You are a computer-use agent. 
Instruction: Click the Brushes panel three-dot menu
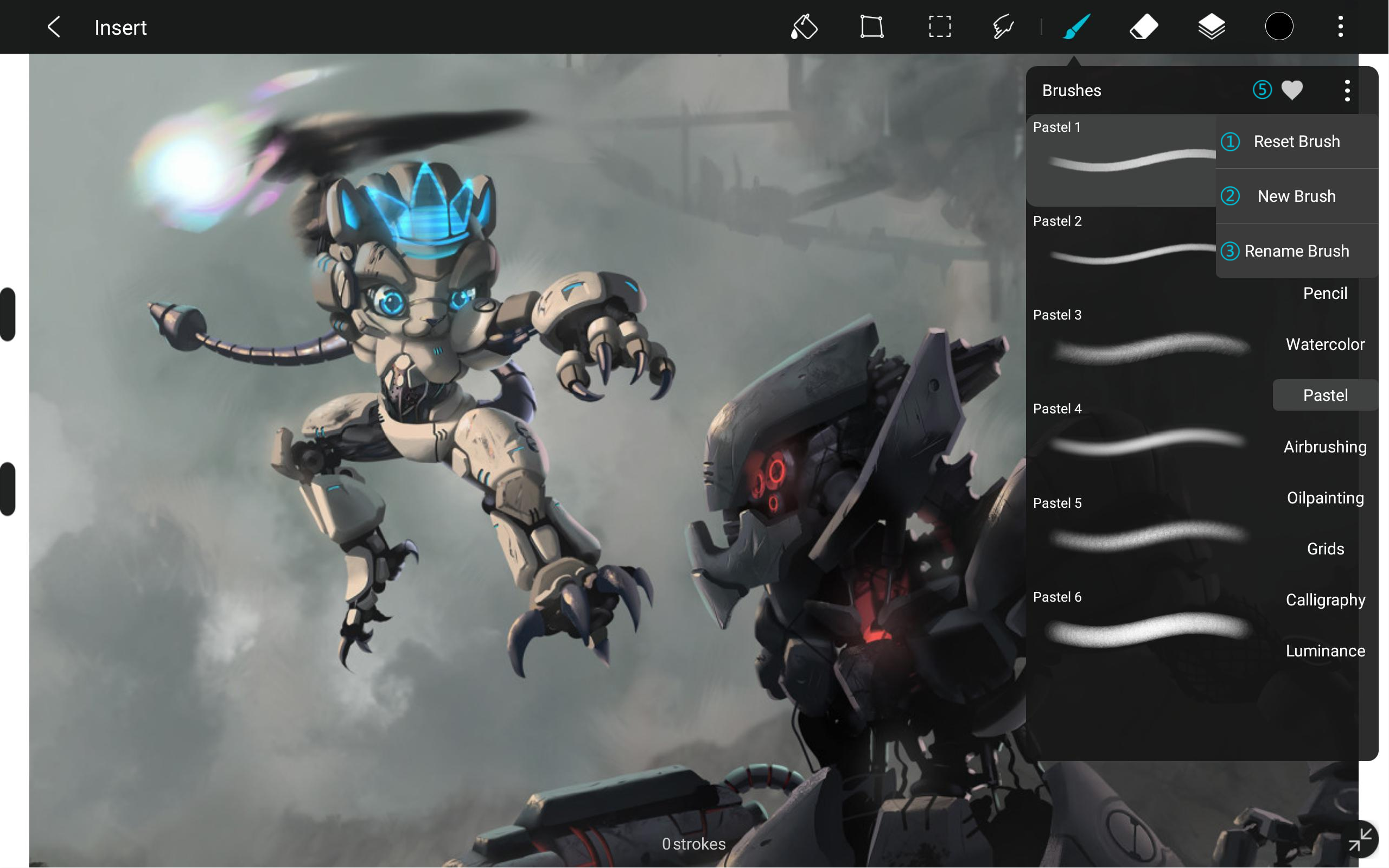click(1347, 90)
